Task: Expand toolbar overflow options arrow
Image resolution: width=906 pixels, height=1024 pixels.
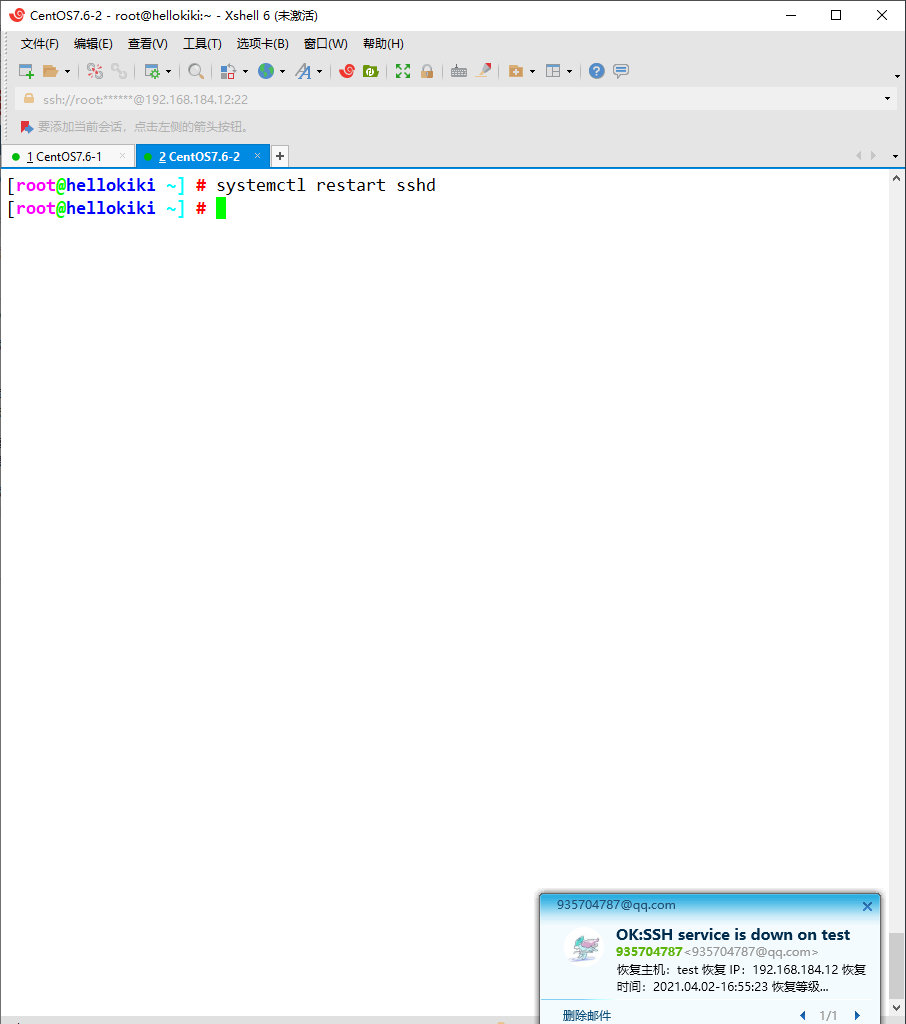Action: click(897, 76)
